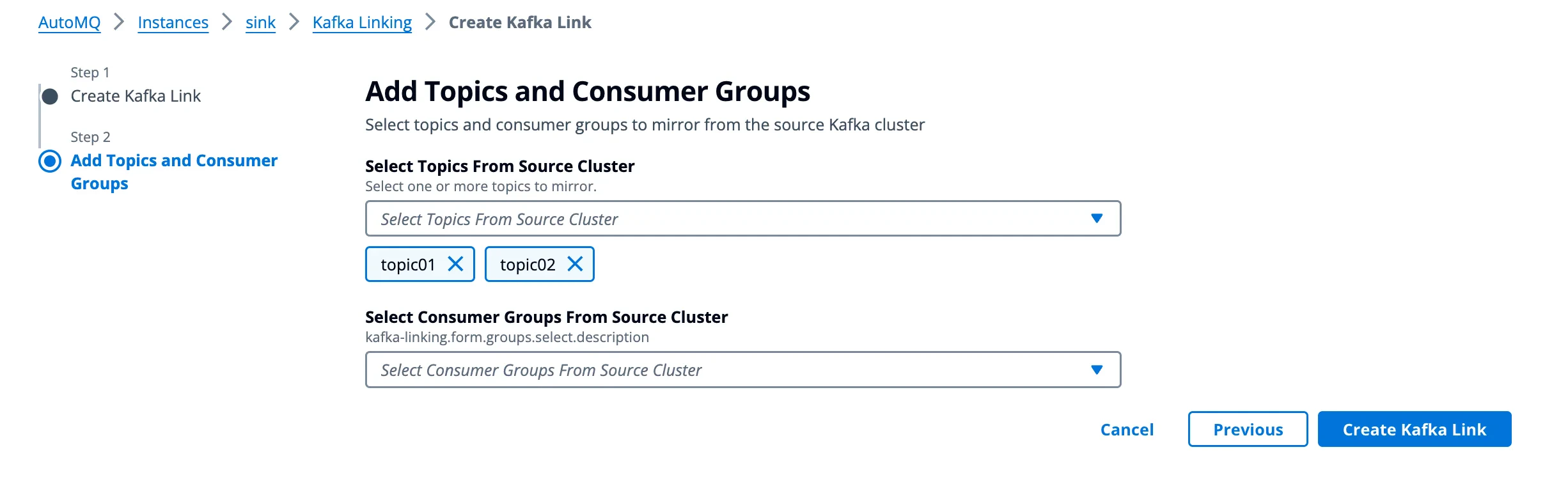Screen dimensions: 1568x500
Task: Open the AutoMQ home breadcrumb
Action: coord(69,22)
